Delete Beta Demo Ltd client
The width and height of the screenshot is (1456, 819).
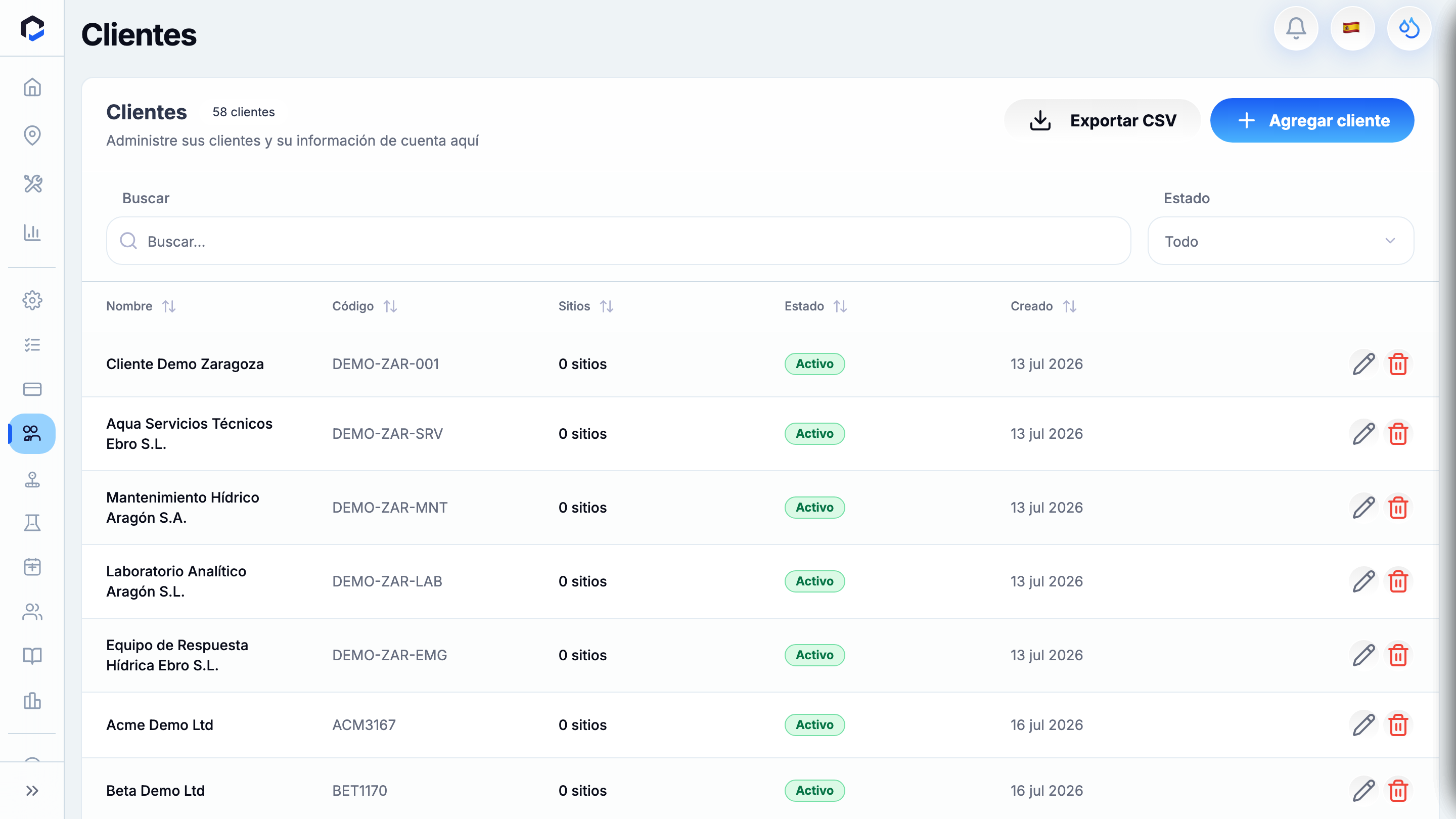point(1398,790)
